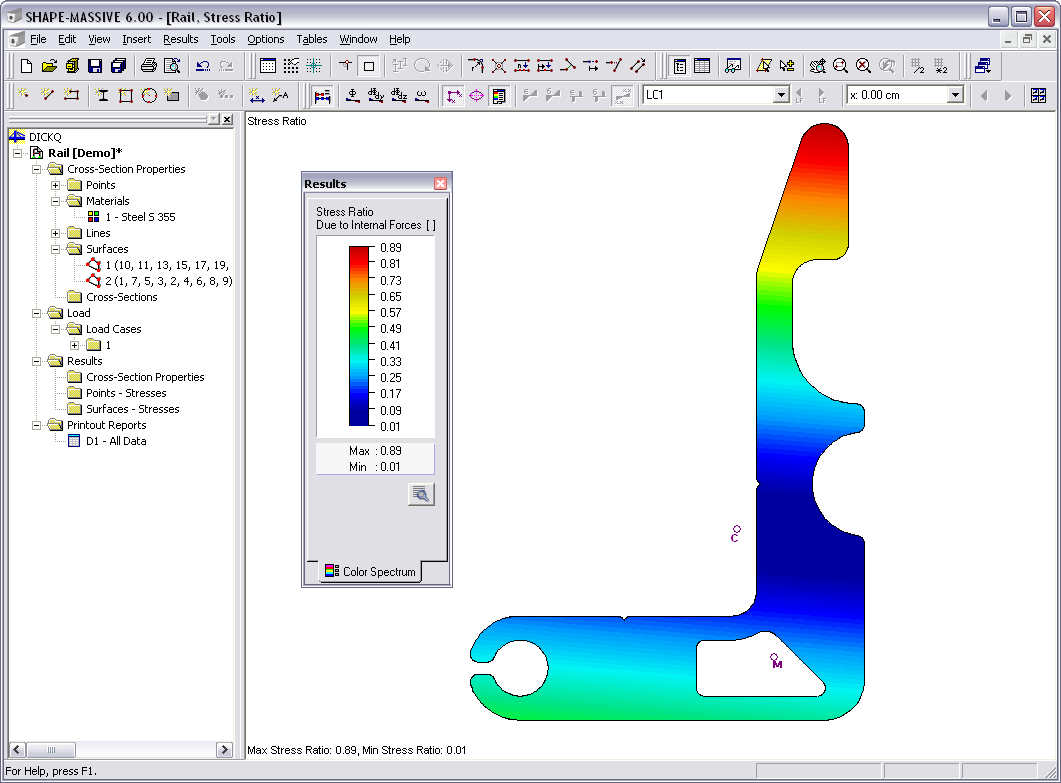Screen dimensions: 1061x783
Task: Expand the Lines folder in tree
Action: [x=55, y=233]
